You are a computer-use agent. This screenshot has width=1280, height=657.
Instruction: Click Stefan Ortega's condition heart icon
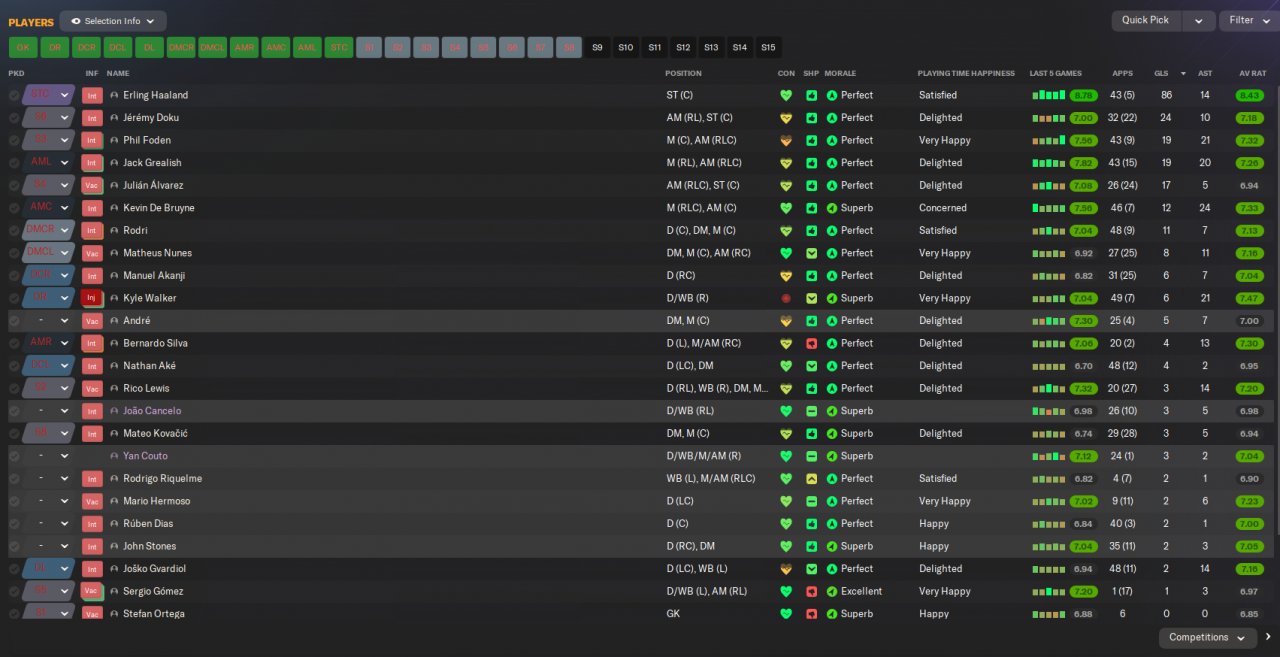[x=786, y=613]
